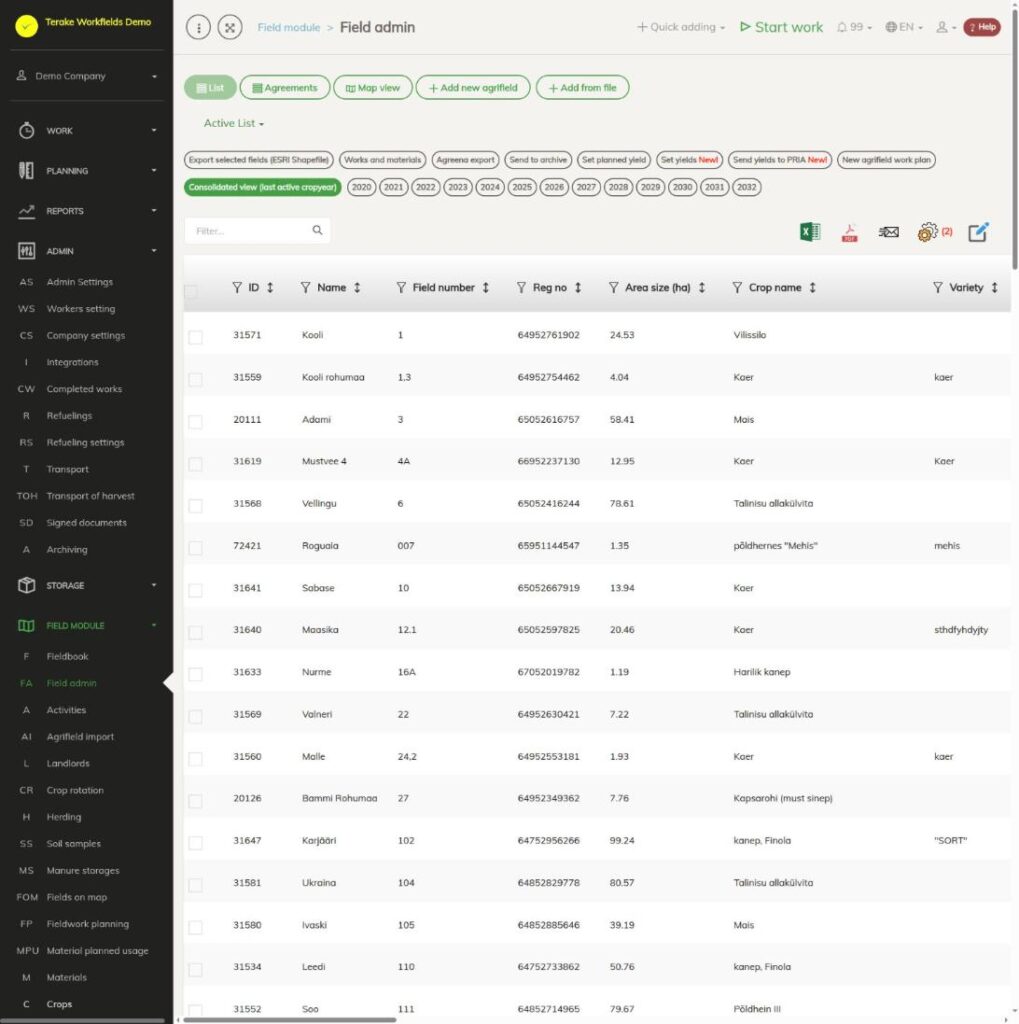Click Add new agrifield button
This screenshot has height=1024, width=1019.
point(473,88)
